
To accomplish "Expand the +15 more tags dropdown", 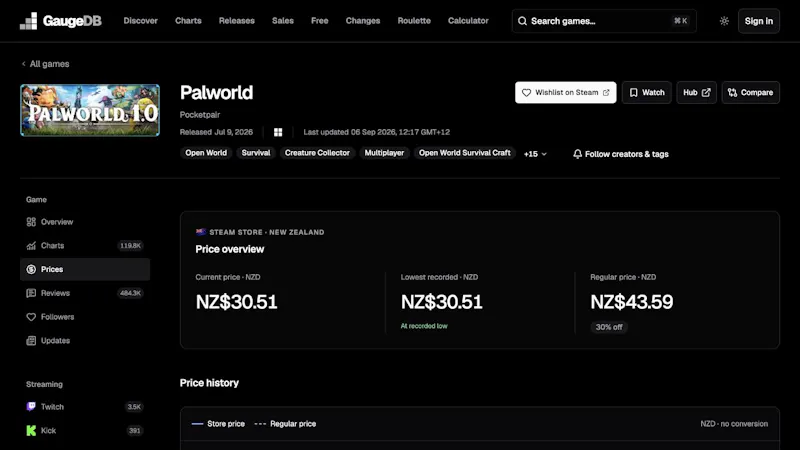I will tap(535, 154).
